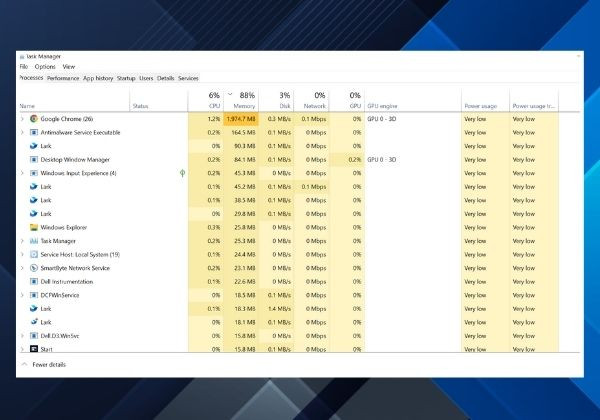Sort by the Disk column header
Screen dimensions: 600x420
276,101
